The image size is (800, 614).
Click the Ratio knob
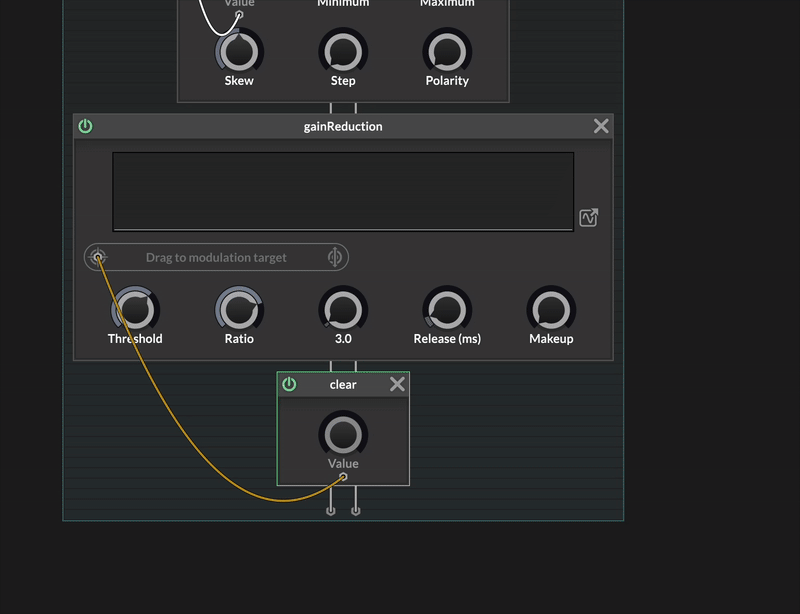pyautogui.click(x=239, y=310)
